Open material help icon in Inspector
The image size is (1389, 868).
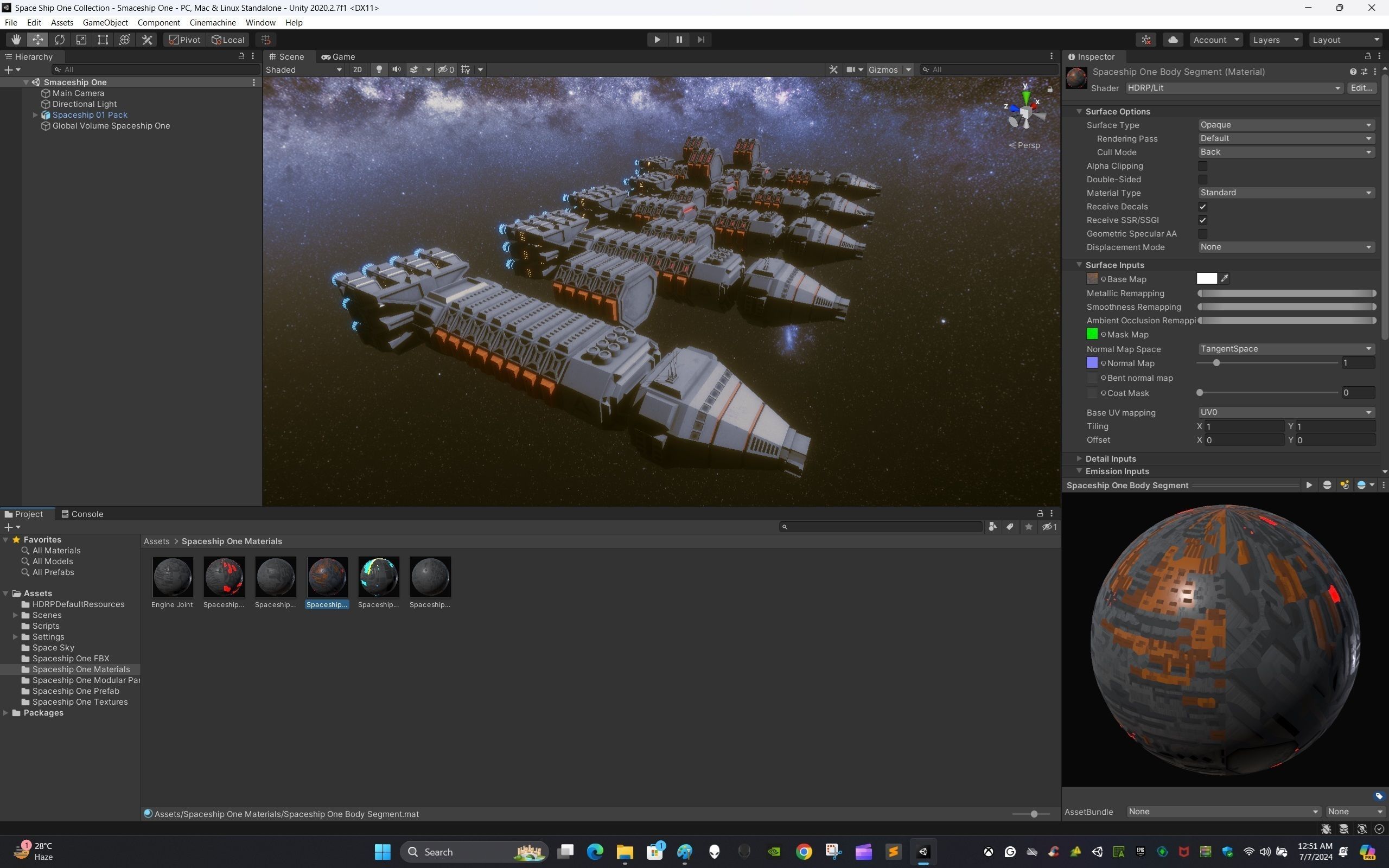tap(1353, 72)
